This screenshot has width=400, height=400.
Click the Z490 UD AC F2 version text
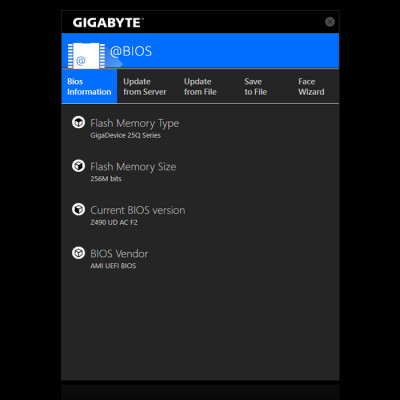(114, 222)
